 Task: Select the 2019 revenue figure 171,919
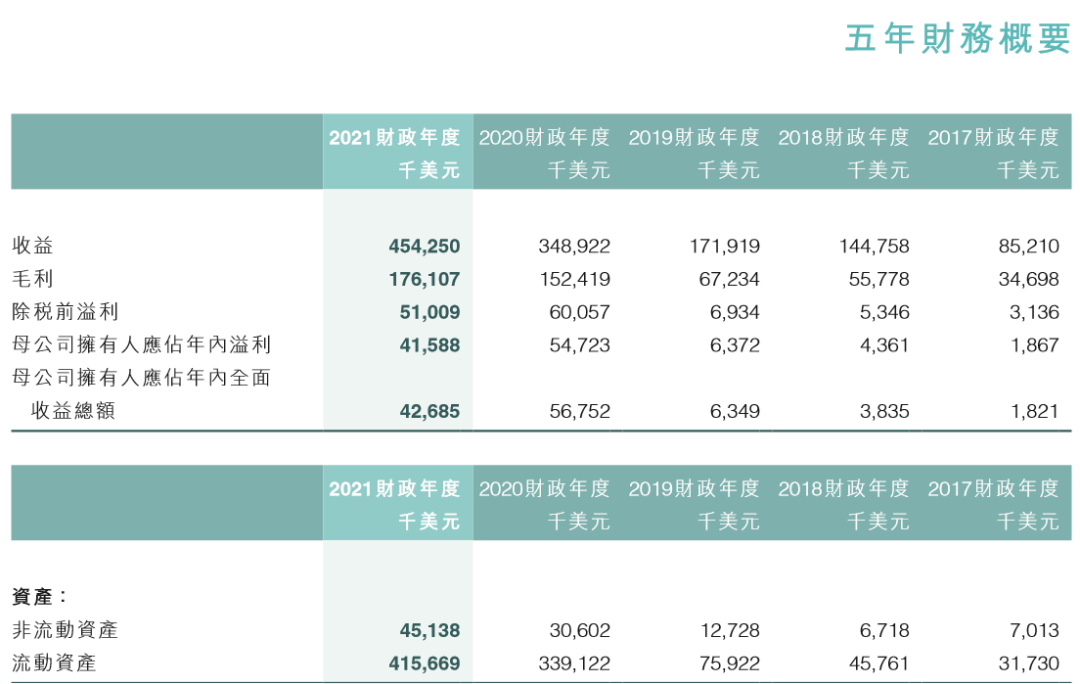point(724,246)
